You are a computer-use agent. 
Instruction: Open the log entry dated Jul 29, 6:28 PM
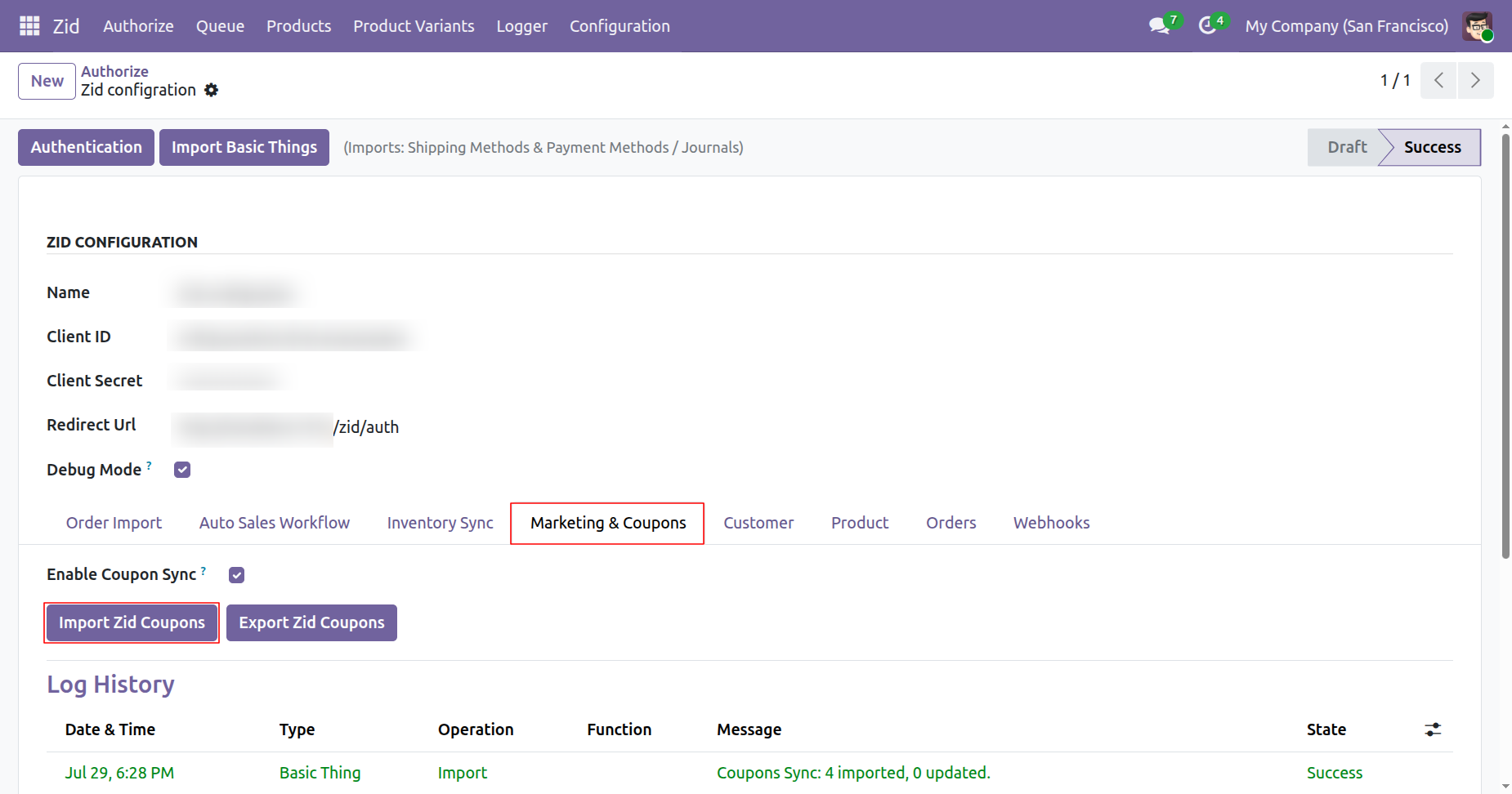119,773
